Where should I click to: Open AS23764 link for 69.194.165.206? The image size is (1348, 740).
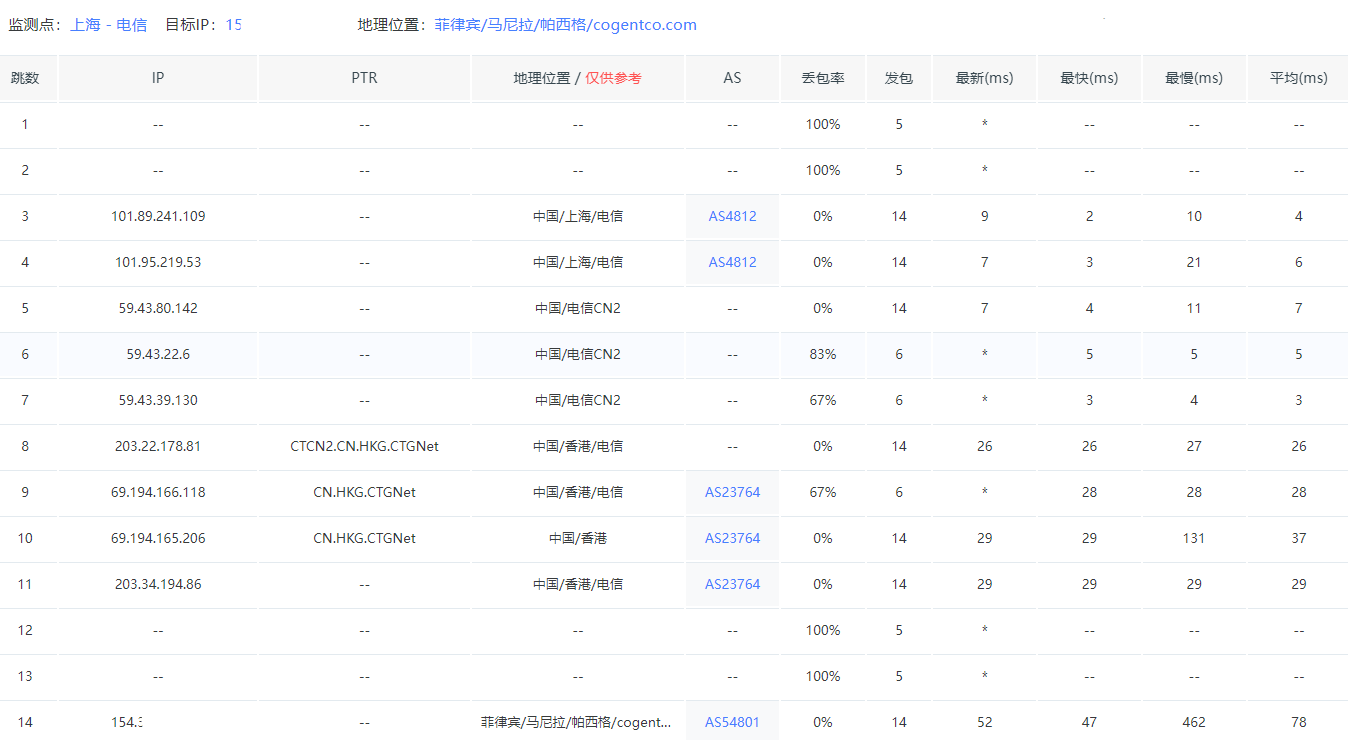tap(732, 538)
